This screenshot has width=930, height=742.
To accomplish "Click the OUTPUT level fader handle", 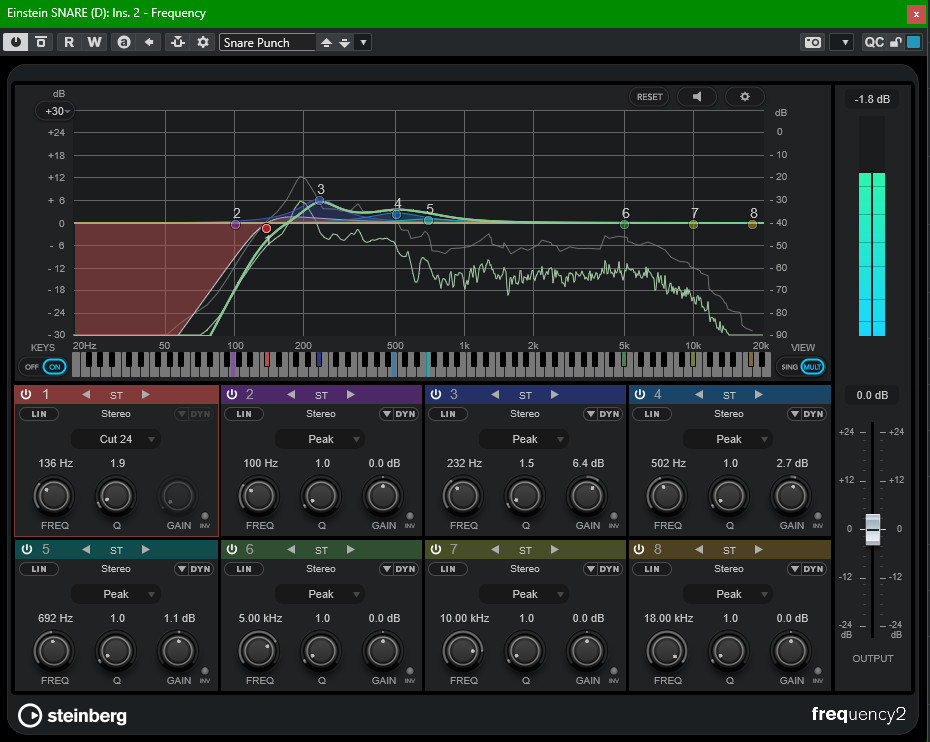I will pos(873,529).
